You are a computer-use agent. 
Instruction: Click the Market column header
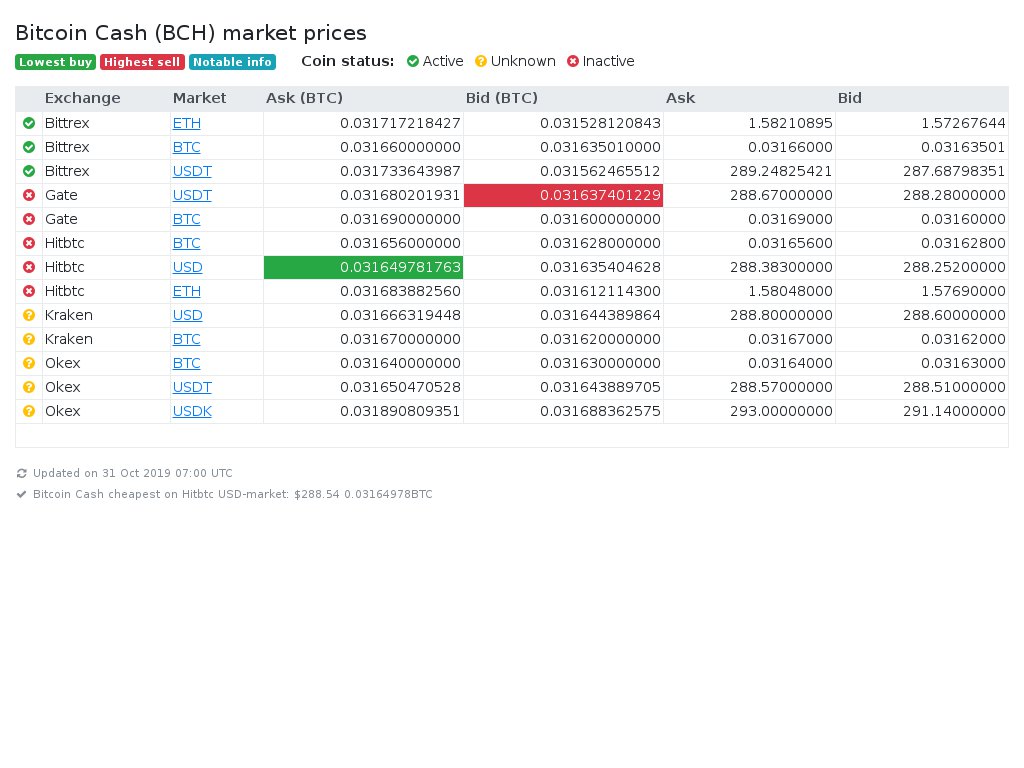[199, 98]
